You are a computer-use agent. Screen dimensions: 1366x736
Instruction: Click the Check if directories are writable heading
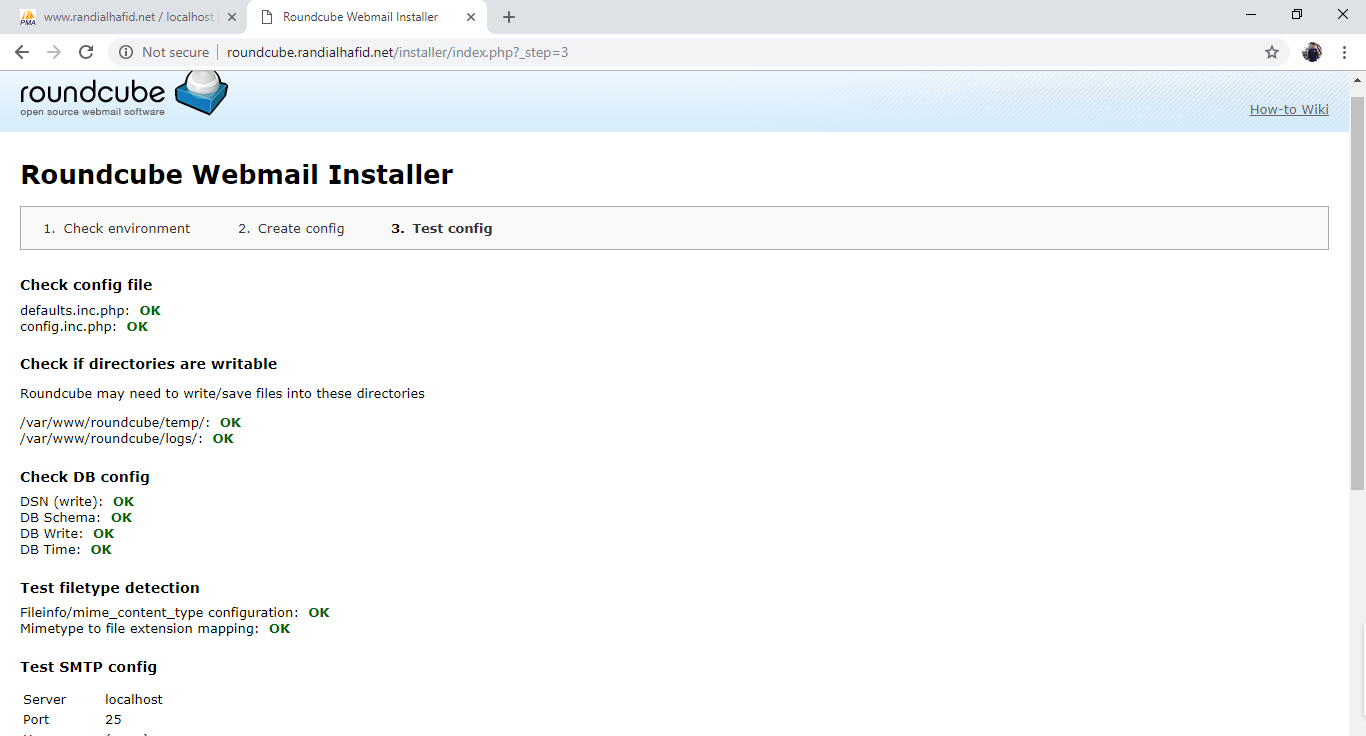click(148, 364)
